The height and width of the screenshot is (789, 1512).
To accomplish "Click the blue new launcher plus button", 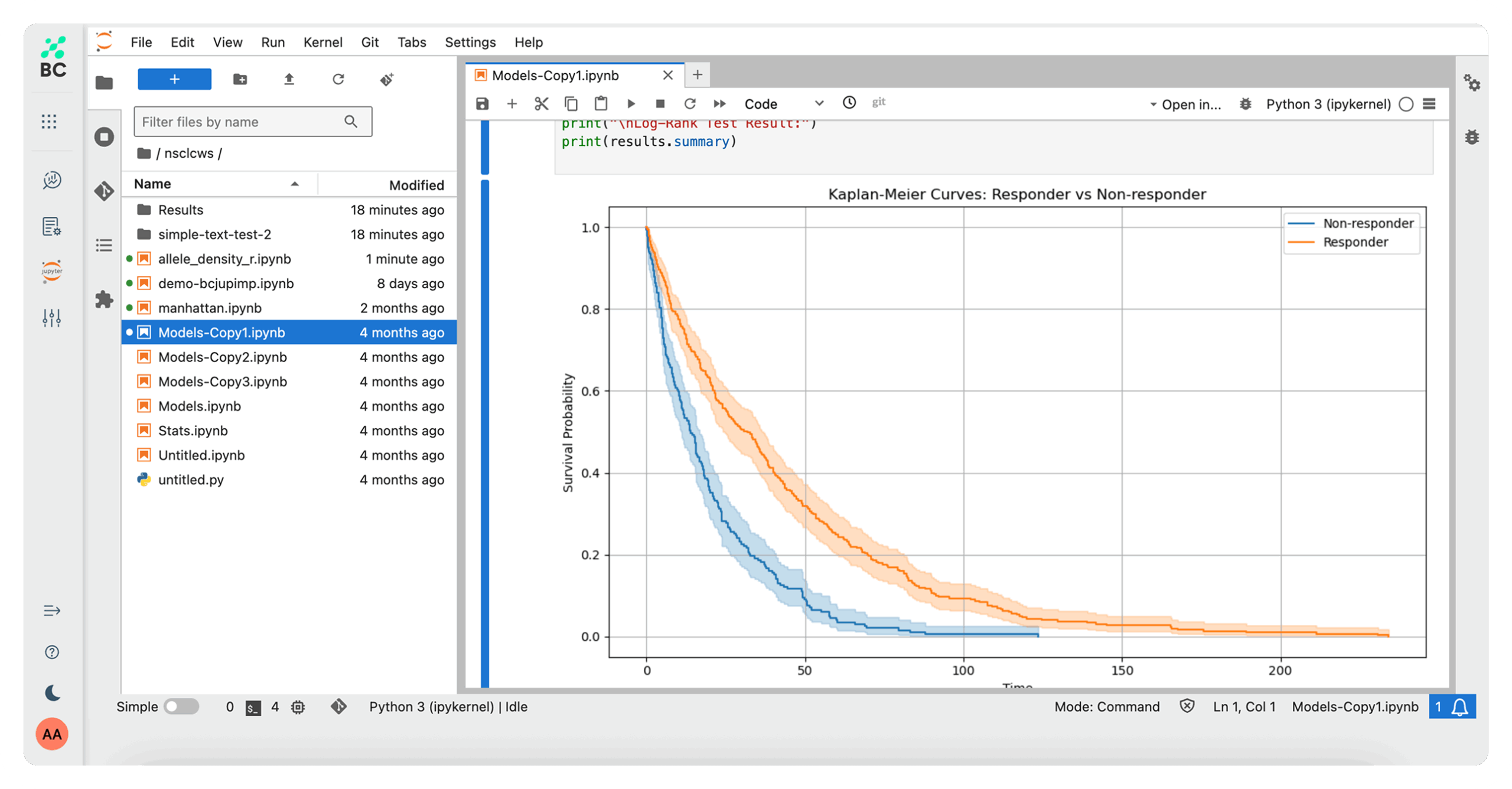I will [174, 79].
